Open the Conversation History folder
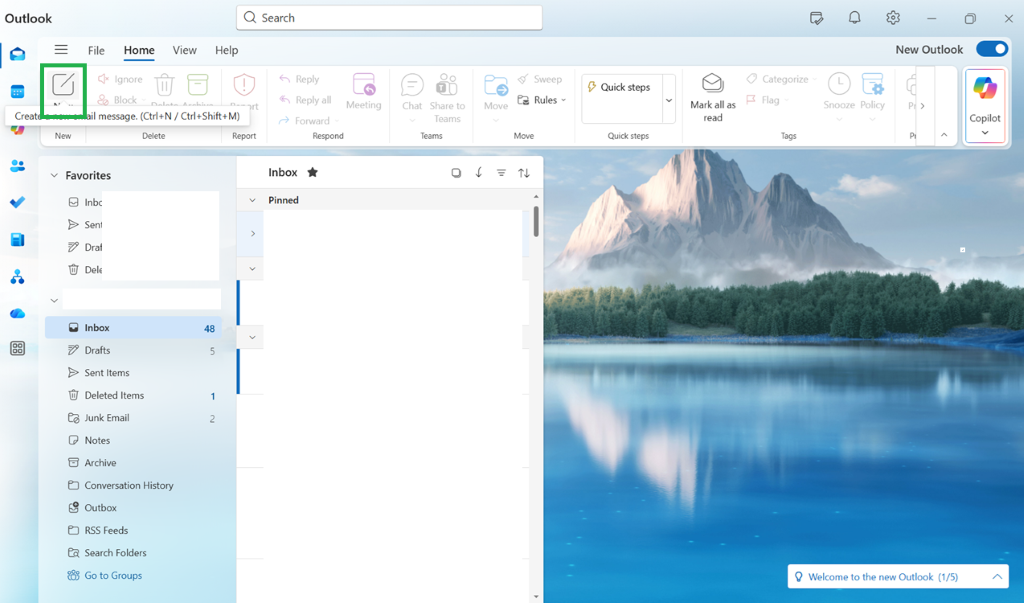 pyautogui.click(x=133, y=485)
